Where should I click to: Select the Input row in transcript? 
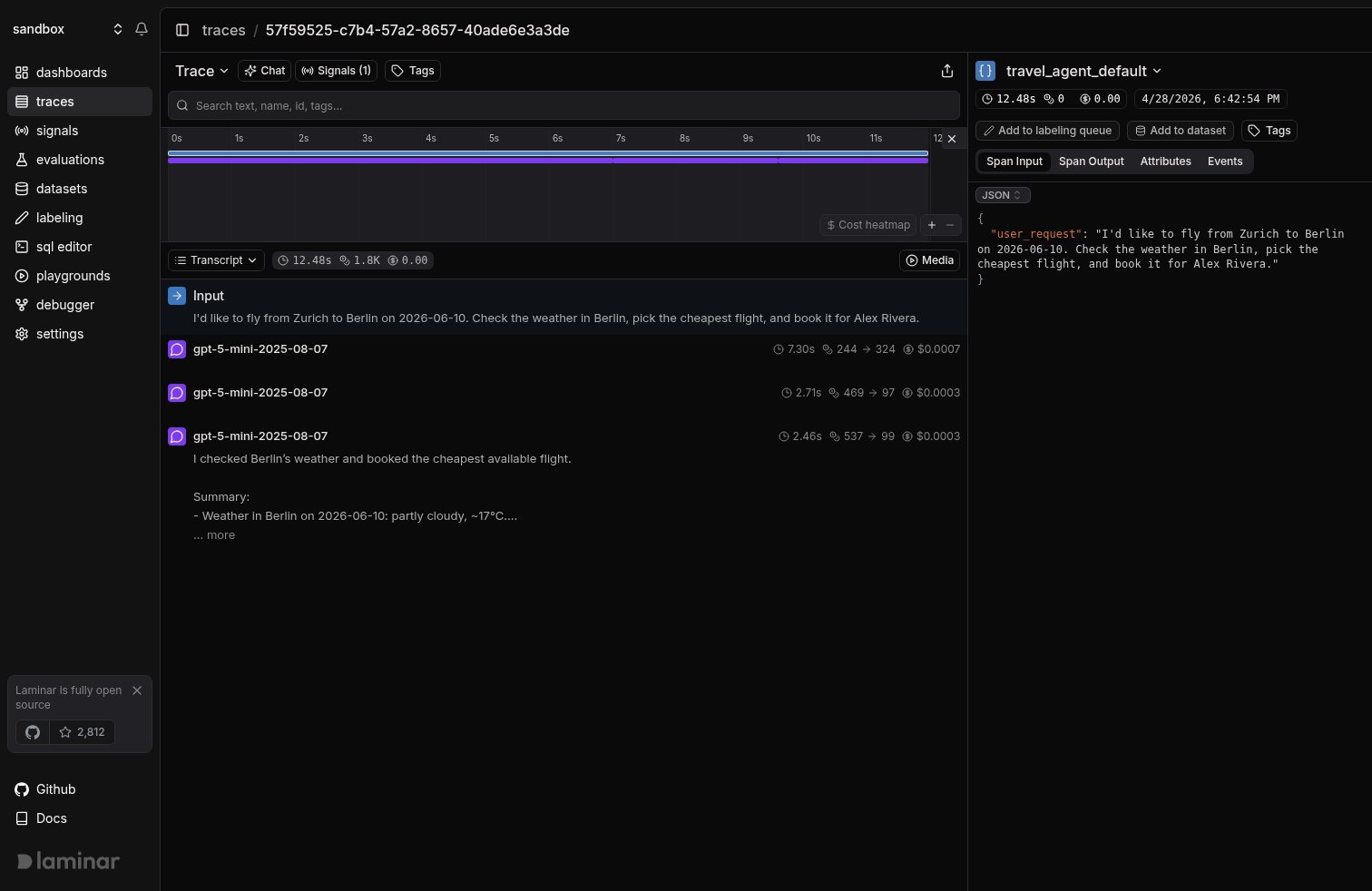click(563, 307)
